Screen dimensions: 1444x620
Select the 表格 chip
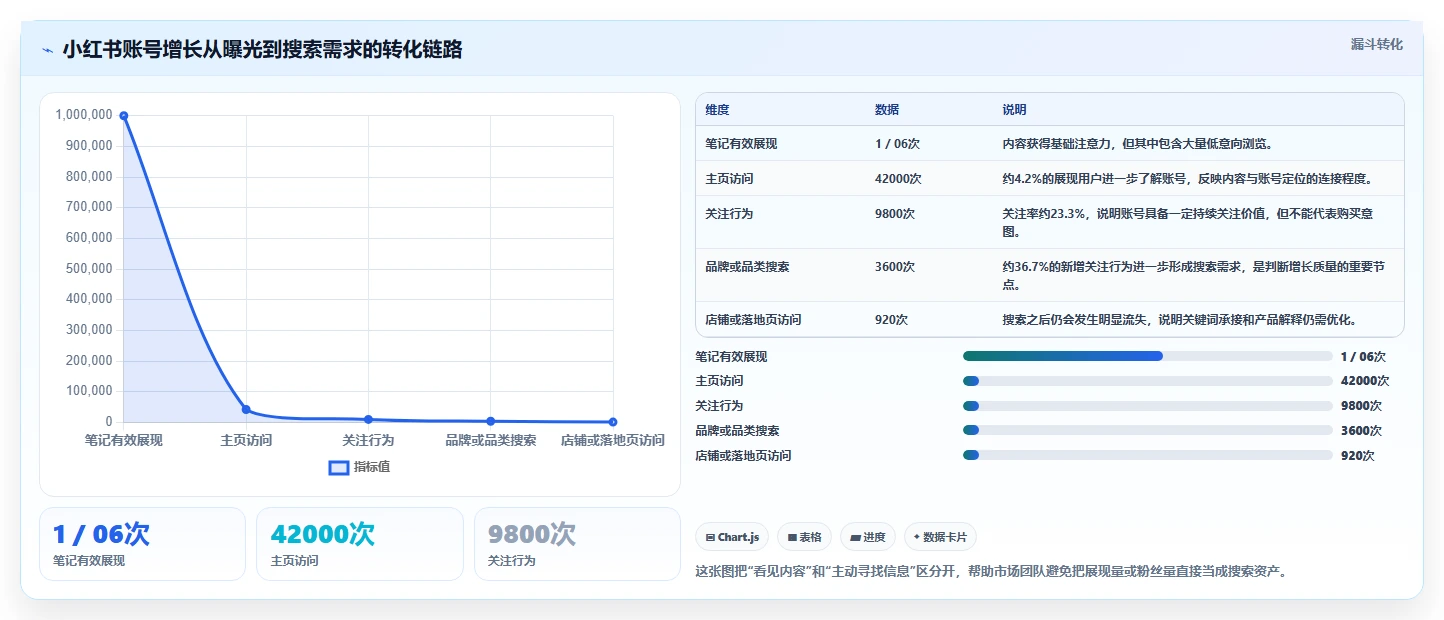[804, 537]
